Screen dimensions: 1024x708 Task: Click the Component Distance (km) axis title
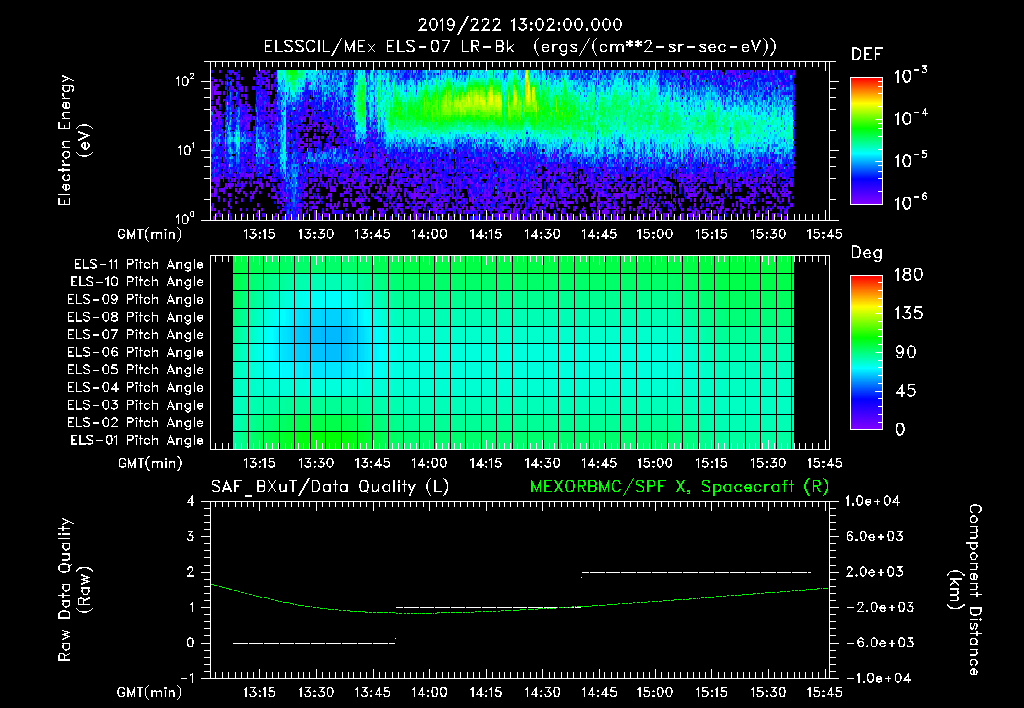(x=965, y=590)
